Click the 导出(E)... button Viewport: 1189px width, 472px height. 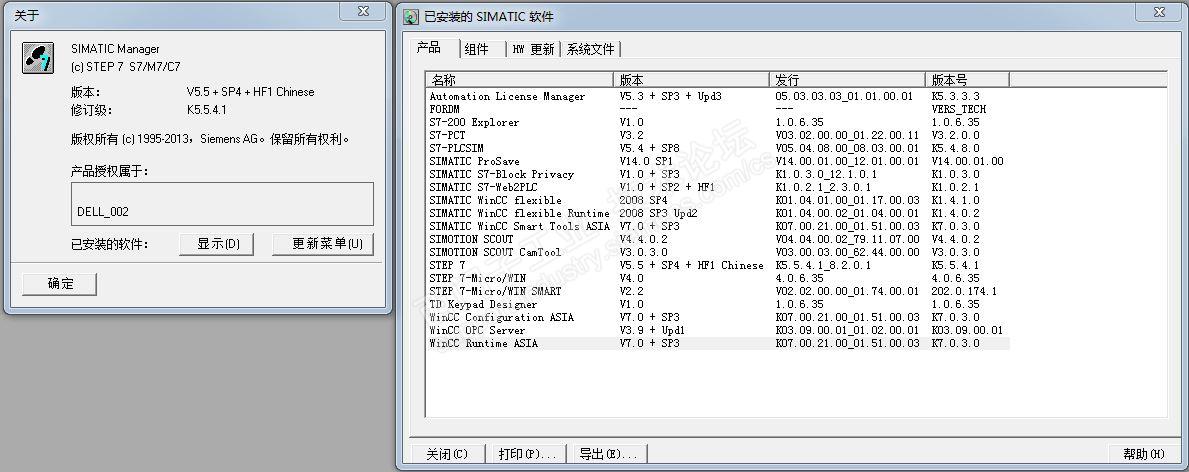(x=608, y=454)
